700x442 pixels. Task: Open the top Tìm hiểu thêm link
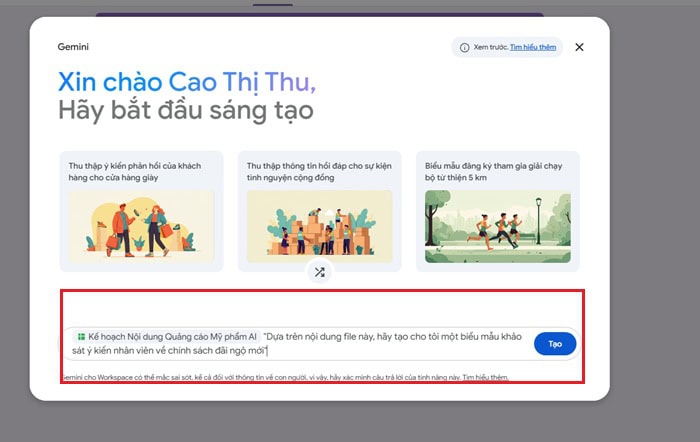coord(533,47)
